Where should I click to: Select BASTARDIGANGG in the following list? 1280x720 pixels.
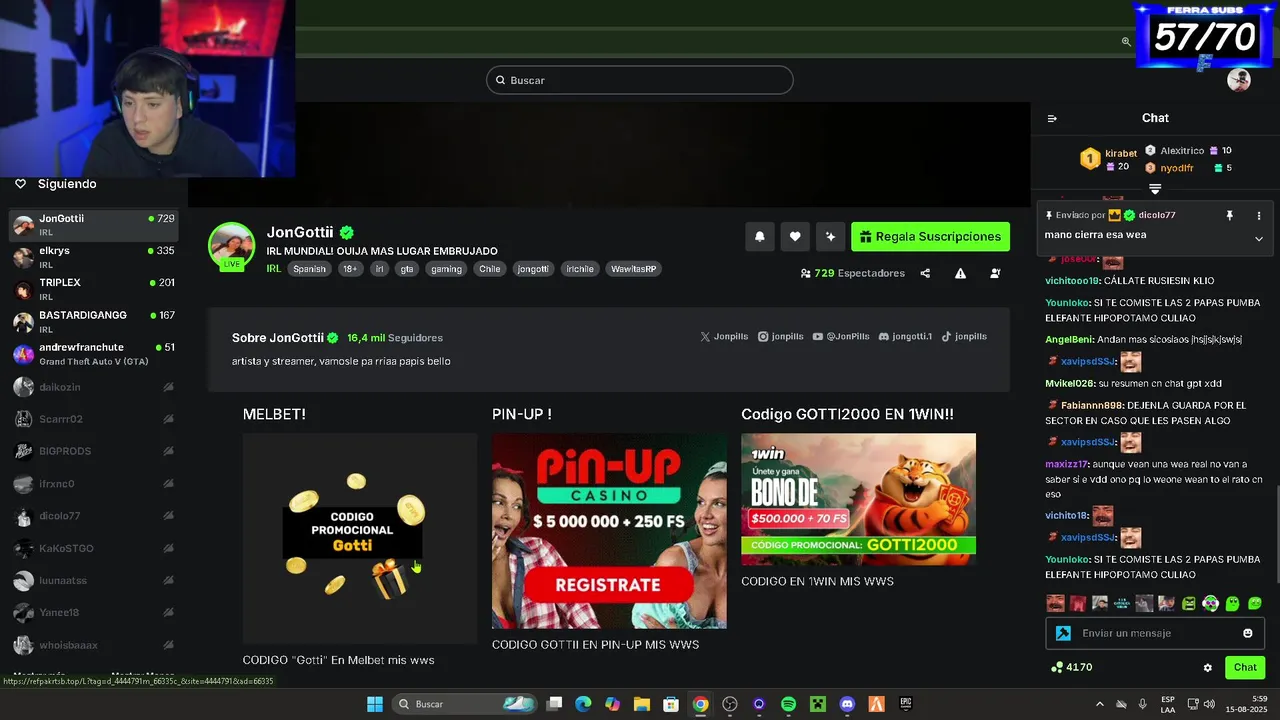93,321
